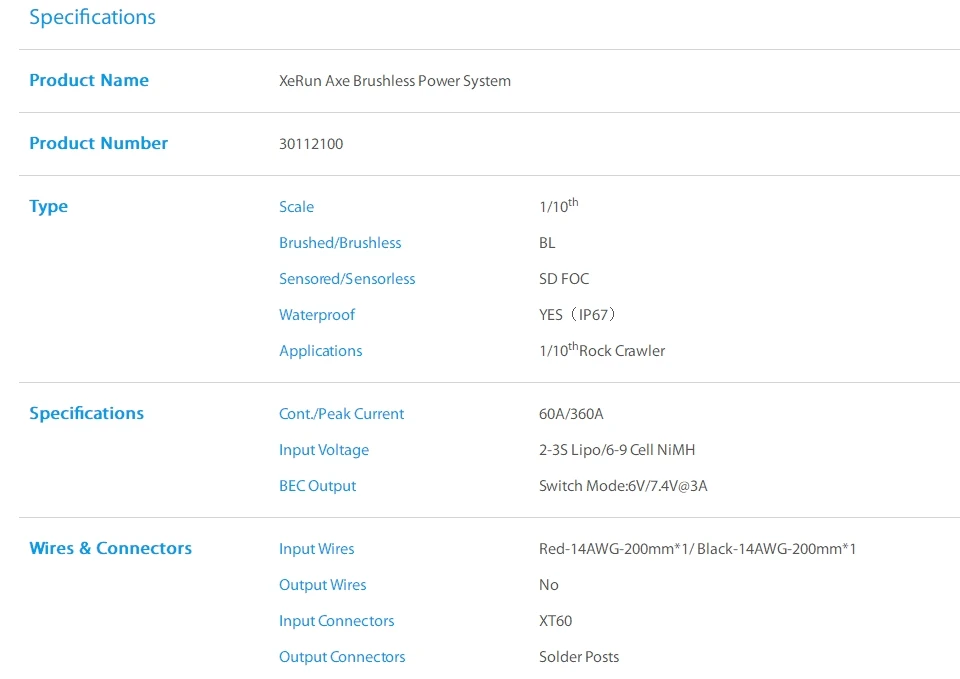Select the 'Type' section label
Image resolution: width=960 pixels, height=679 pixels.
[x=48, y=207]
